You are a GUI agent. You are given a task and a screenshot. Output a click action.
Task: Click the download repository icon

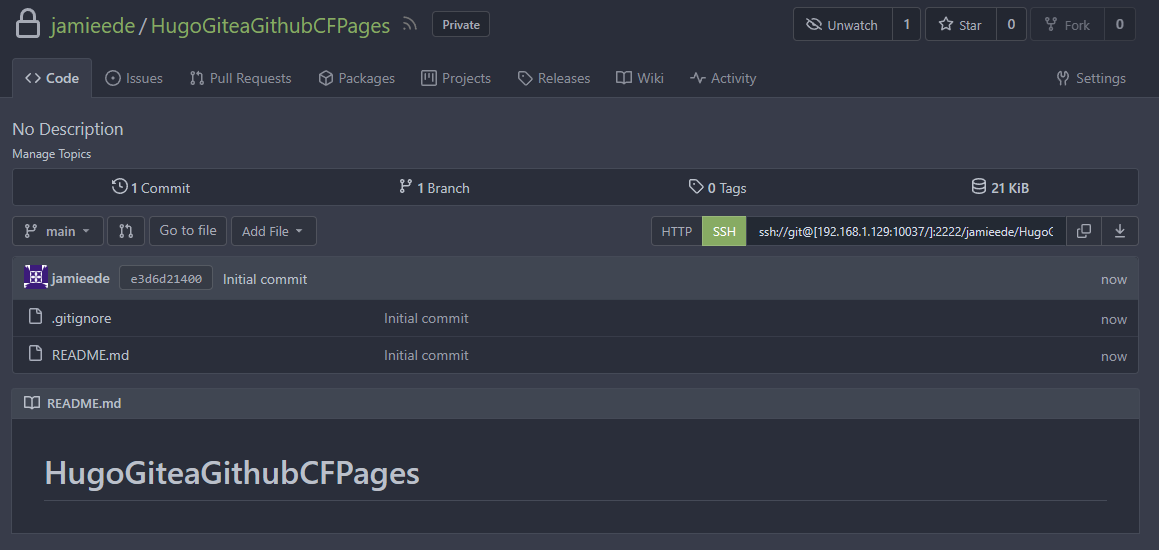1120,231
